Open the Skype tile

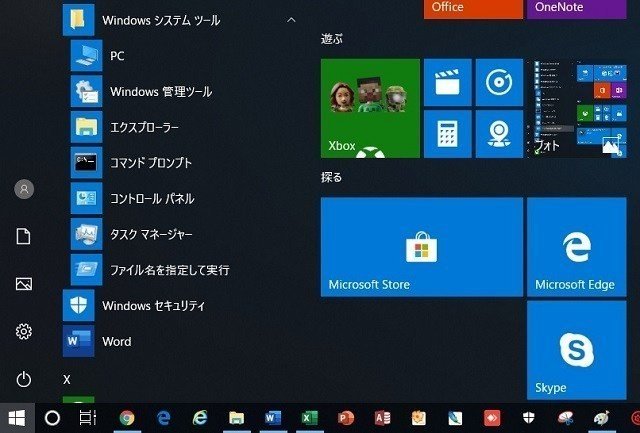tap(577, 350)
